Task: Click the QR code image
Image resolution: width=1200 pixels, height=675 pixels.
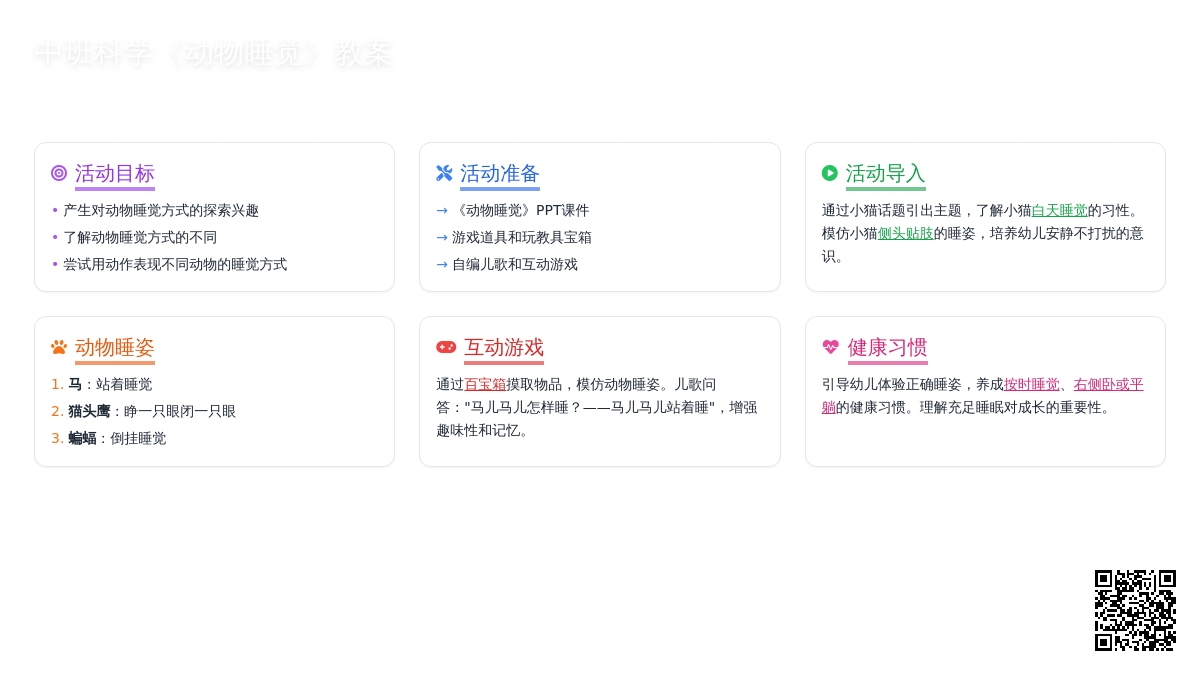Action: coord(1135,610)
